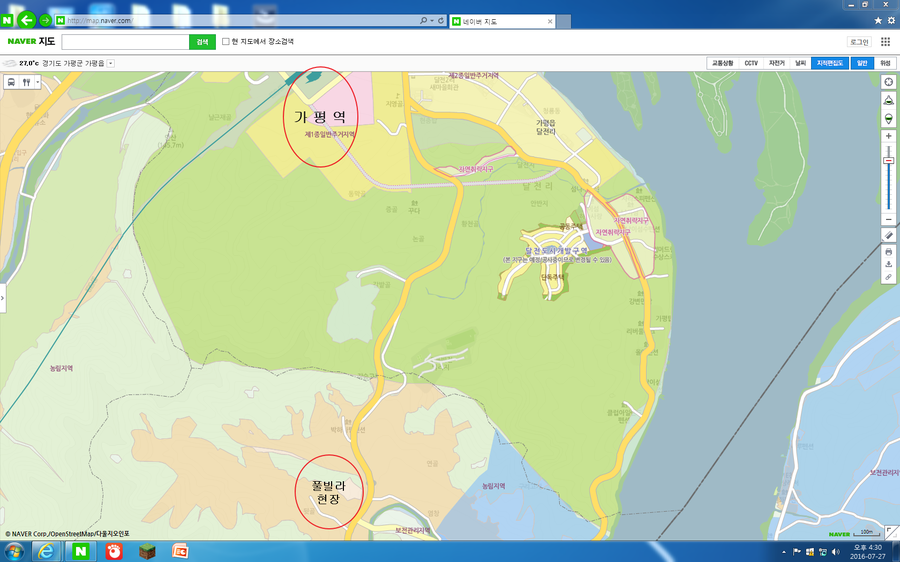Screen dimensions: 900x562
Task: Close the 네이버 지도 tab
Action: [550, 21]
